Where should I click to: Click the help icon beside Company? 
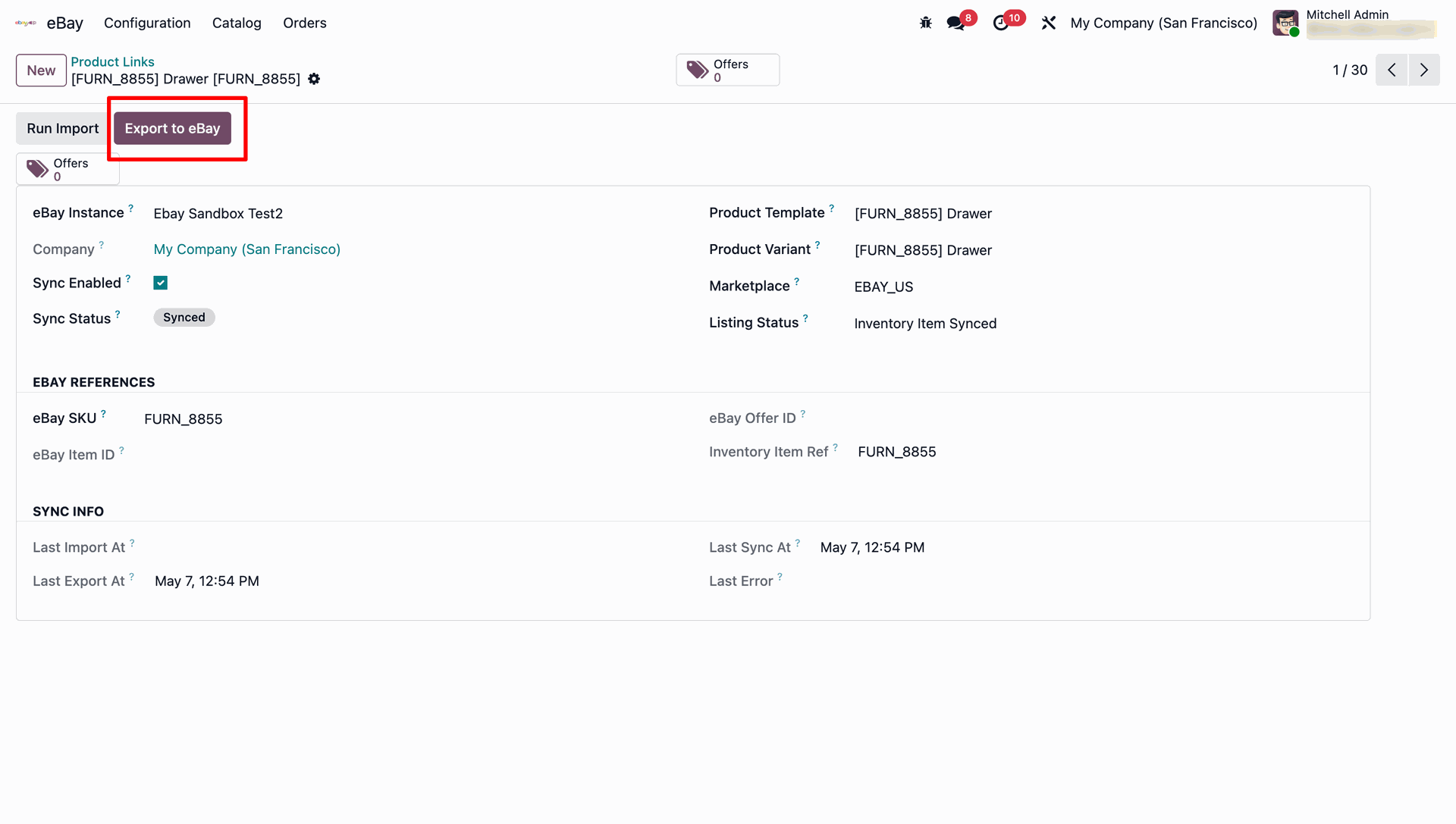[x=101, y=244]
